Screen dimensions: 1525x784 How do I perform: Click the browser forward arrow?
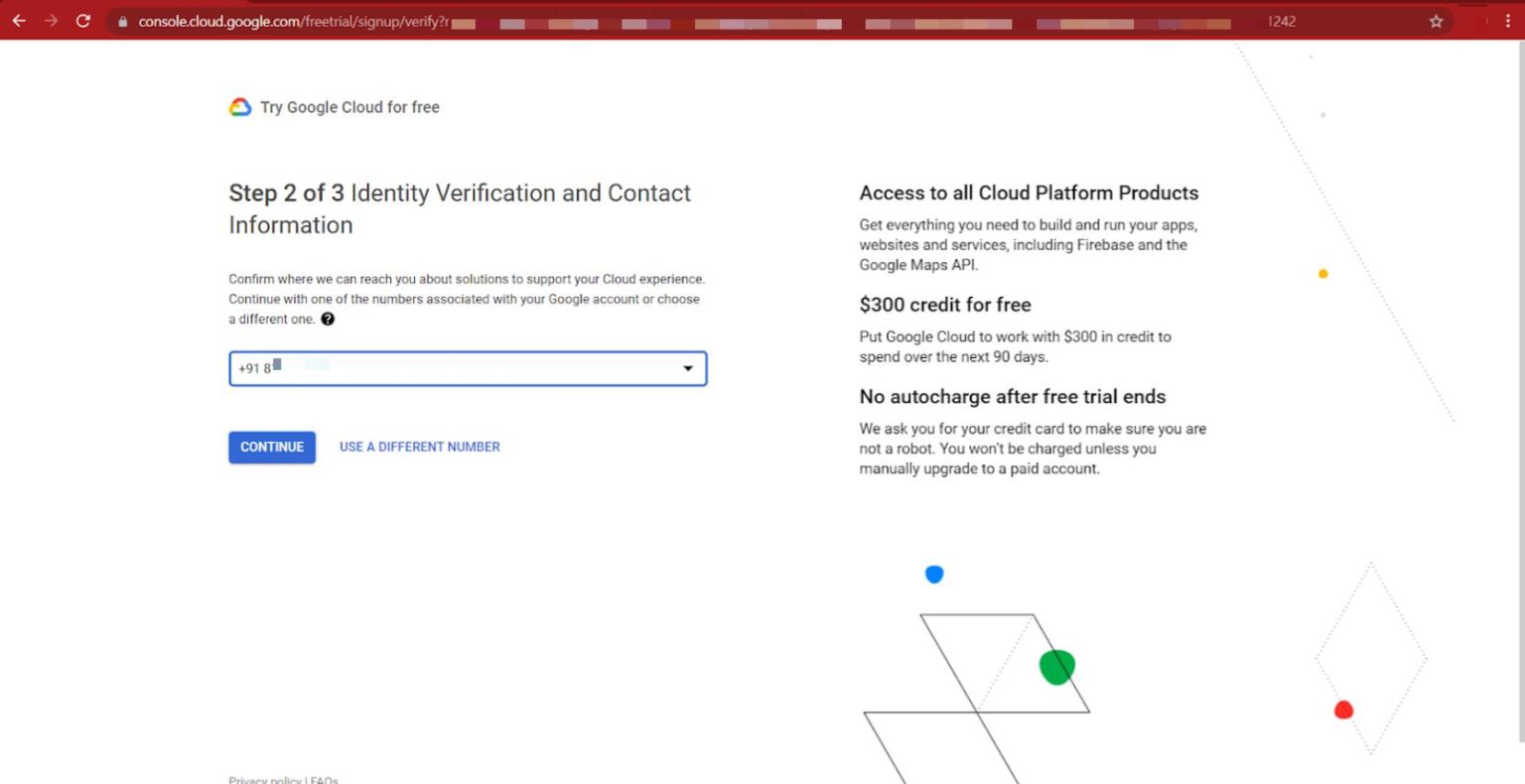[x=51, y=20]
